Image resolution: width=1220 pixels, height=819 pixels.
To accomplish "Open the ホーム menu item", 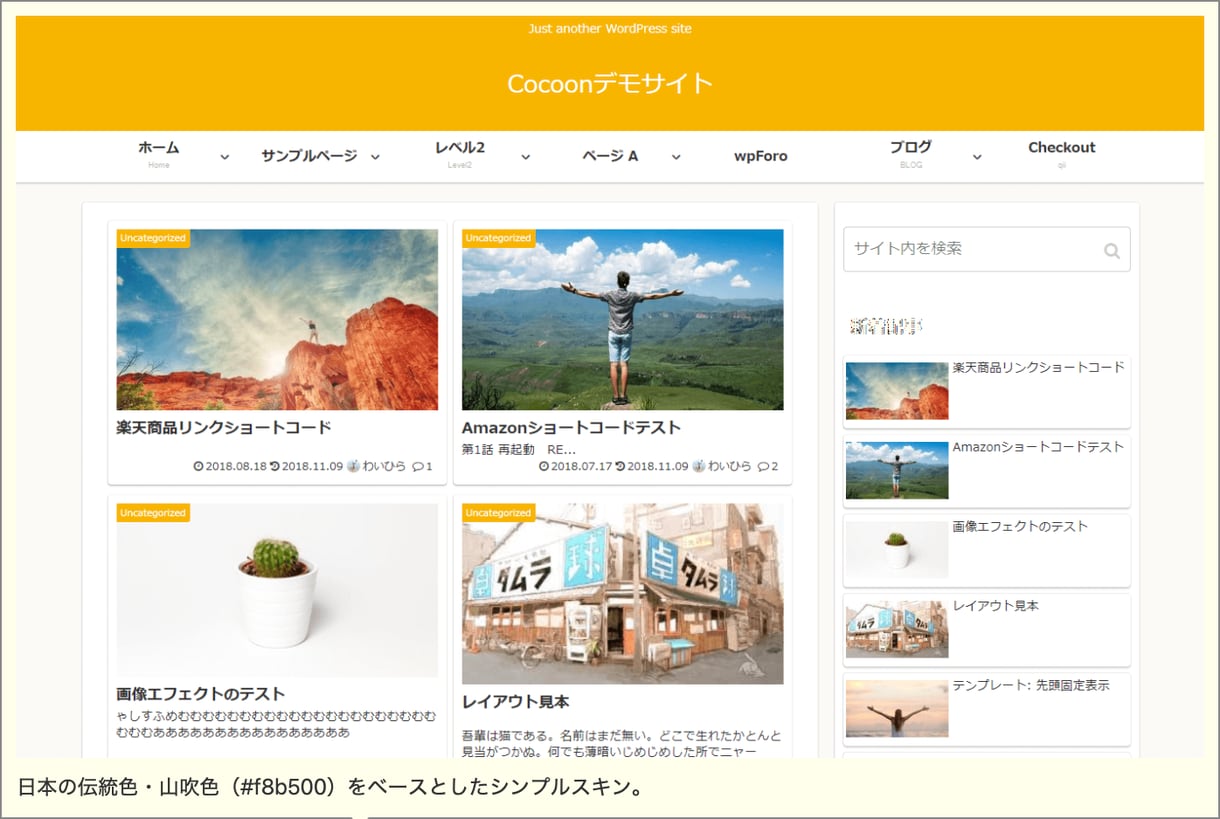I will [159, 147].
